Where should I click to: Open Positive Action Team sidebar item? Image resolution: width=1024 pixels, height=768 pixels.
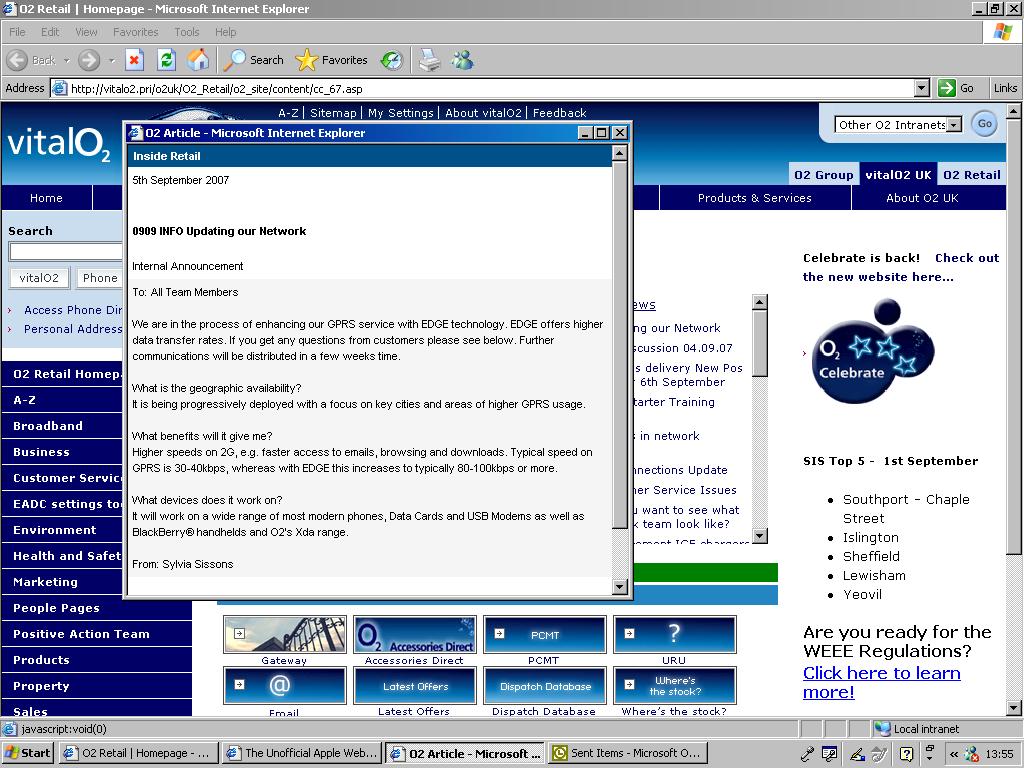(x=97, y=634)
